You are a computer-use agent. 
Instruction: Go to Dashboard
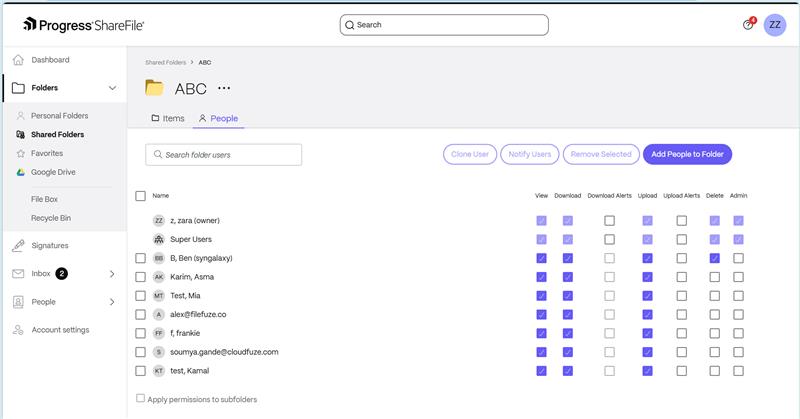[x=50, y=60]
